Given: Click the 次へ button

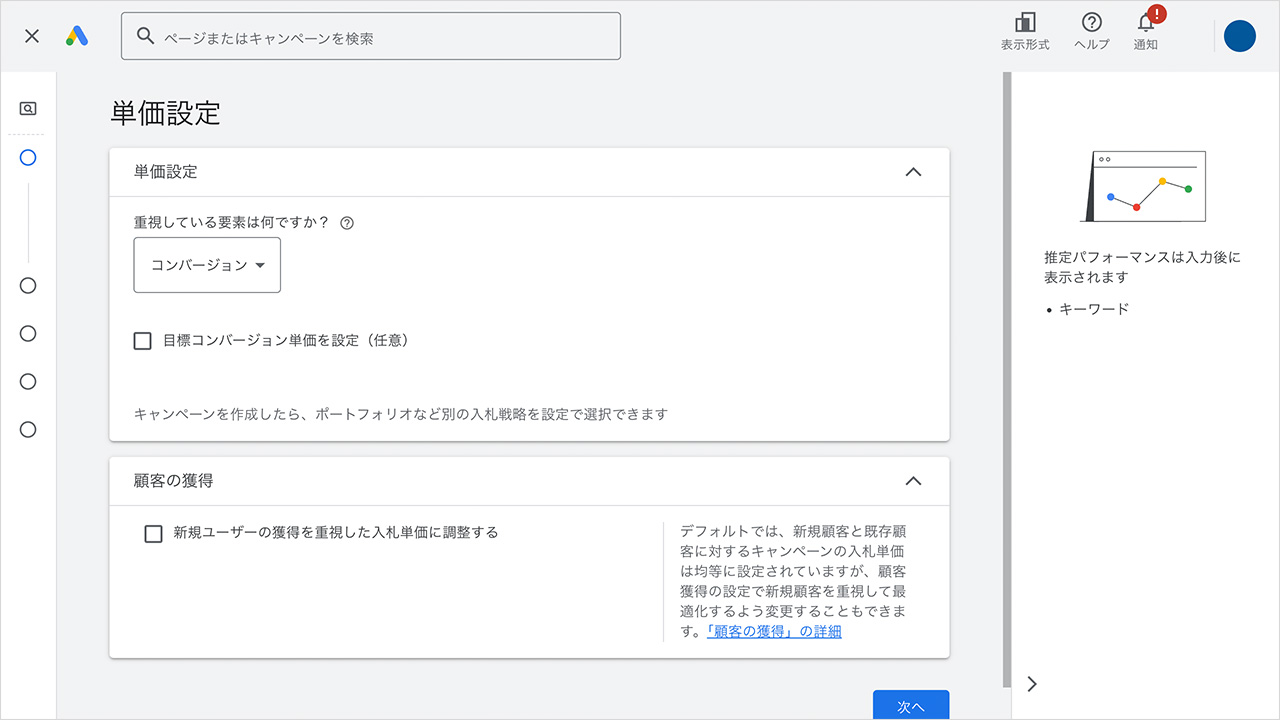Looking at the screenshot, I should click(911, 705).
